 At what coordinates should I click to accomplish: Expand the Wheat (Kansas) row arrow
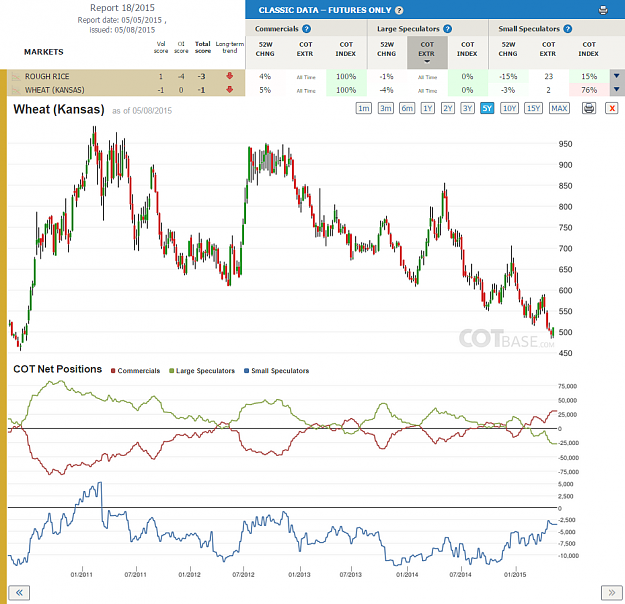click(x=617, y=89)
